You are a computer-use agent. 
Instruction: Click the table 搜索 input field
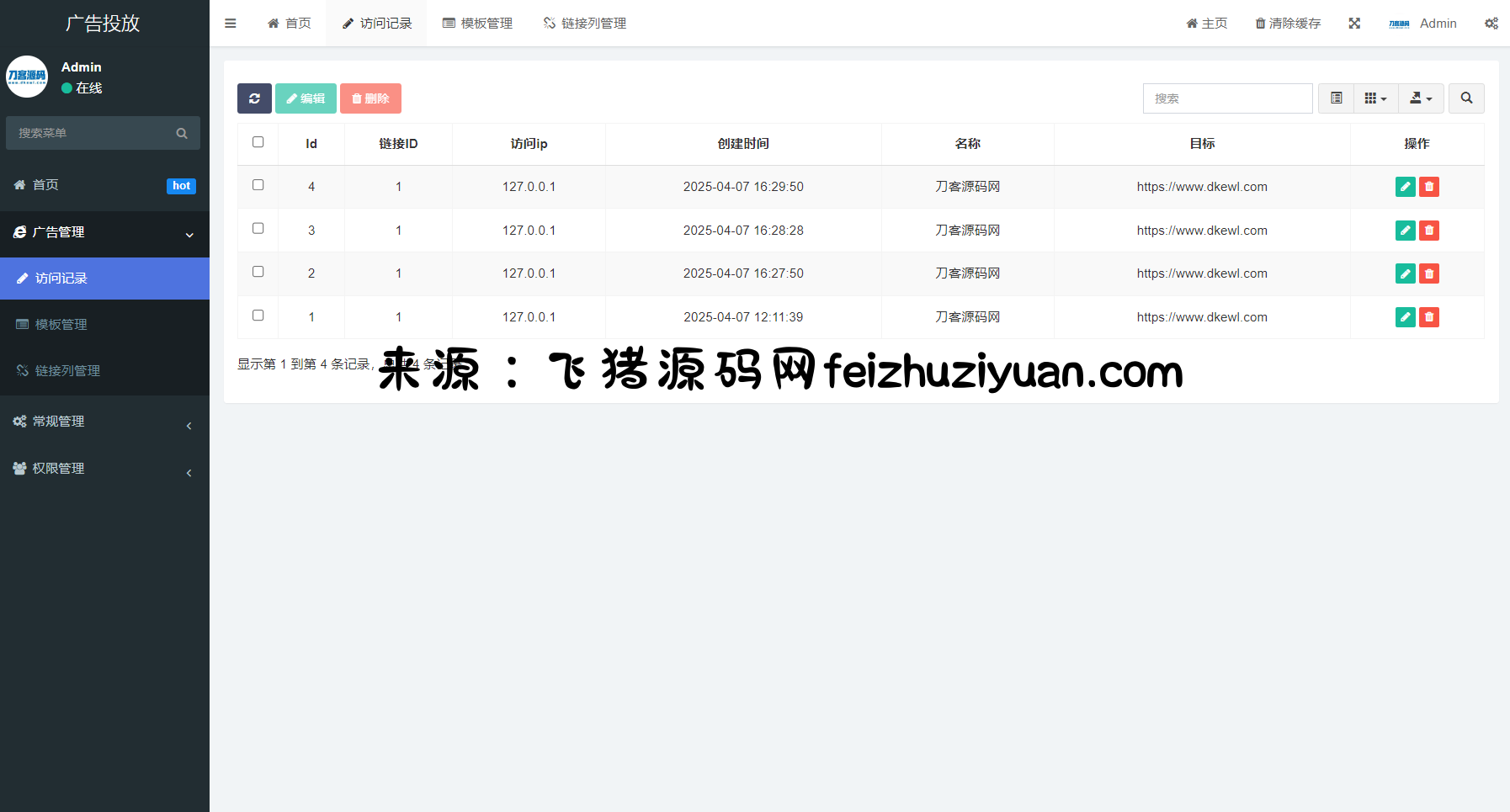[x=1227, y=98]
